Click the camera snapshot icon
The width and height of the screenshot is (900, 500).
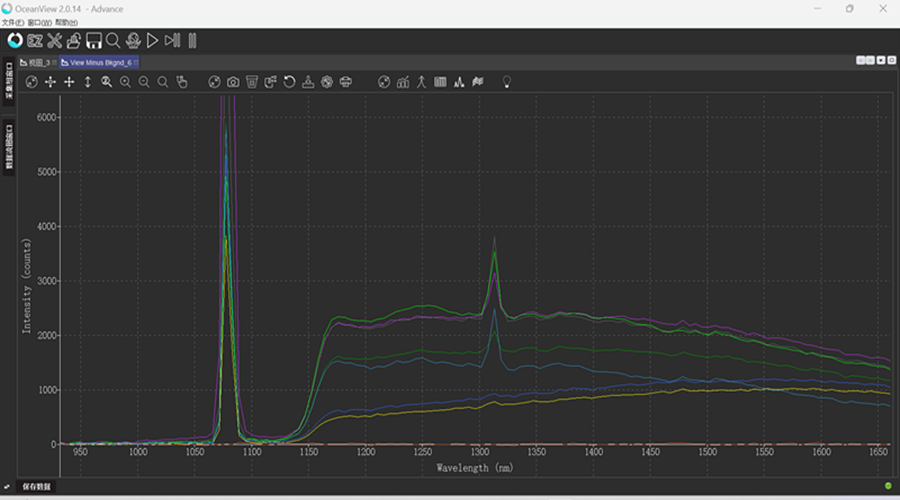[x=233, y=82]
